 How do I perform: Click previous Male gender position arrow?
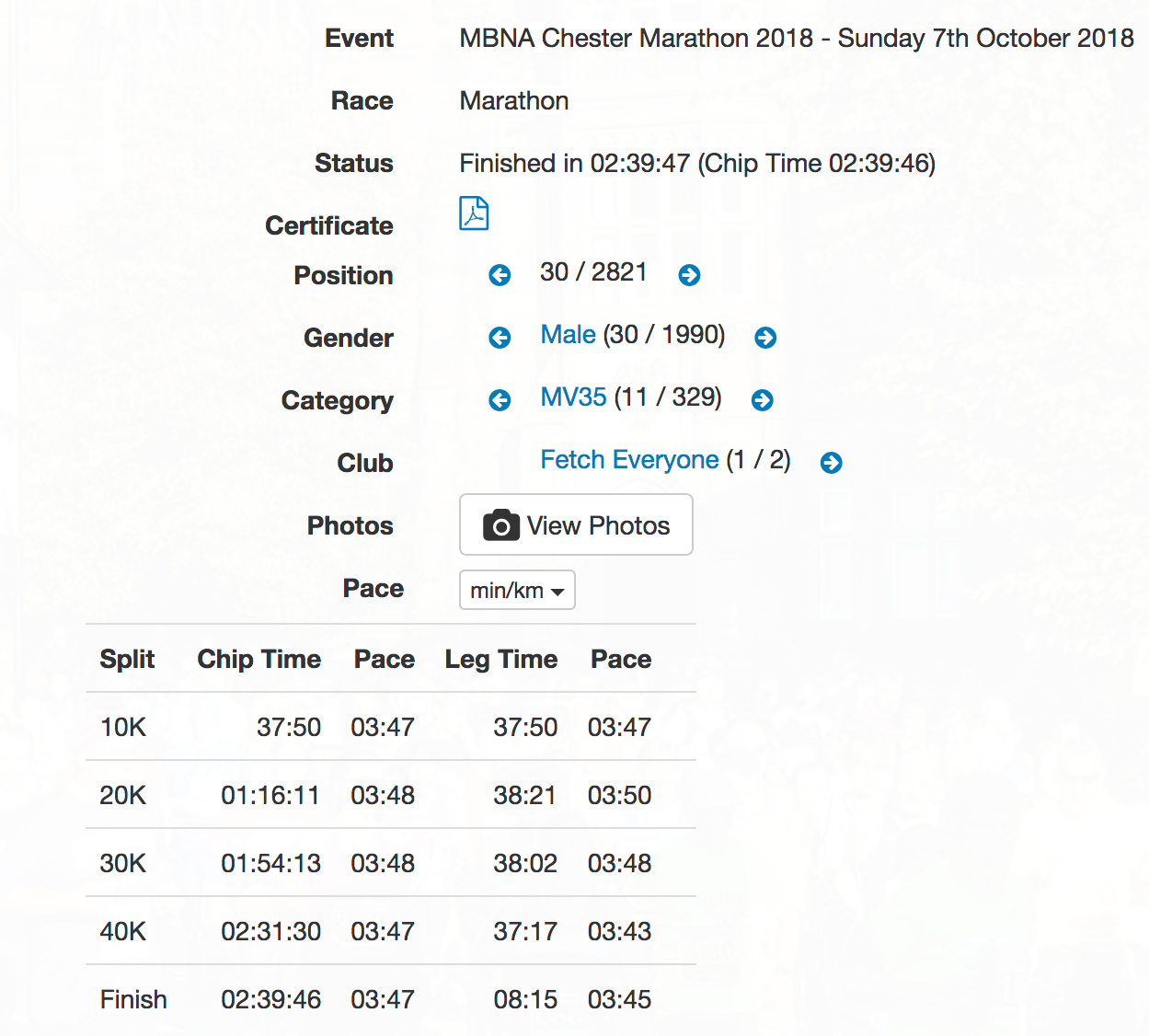pos(500,338)
